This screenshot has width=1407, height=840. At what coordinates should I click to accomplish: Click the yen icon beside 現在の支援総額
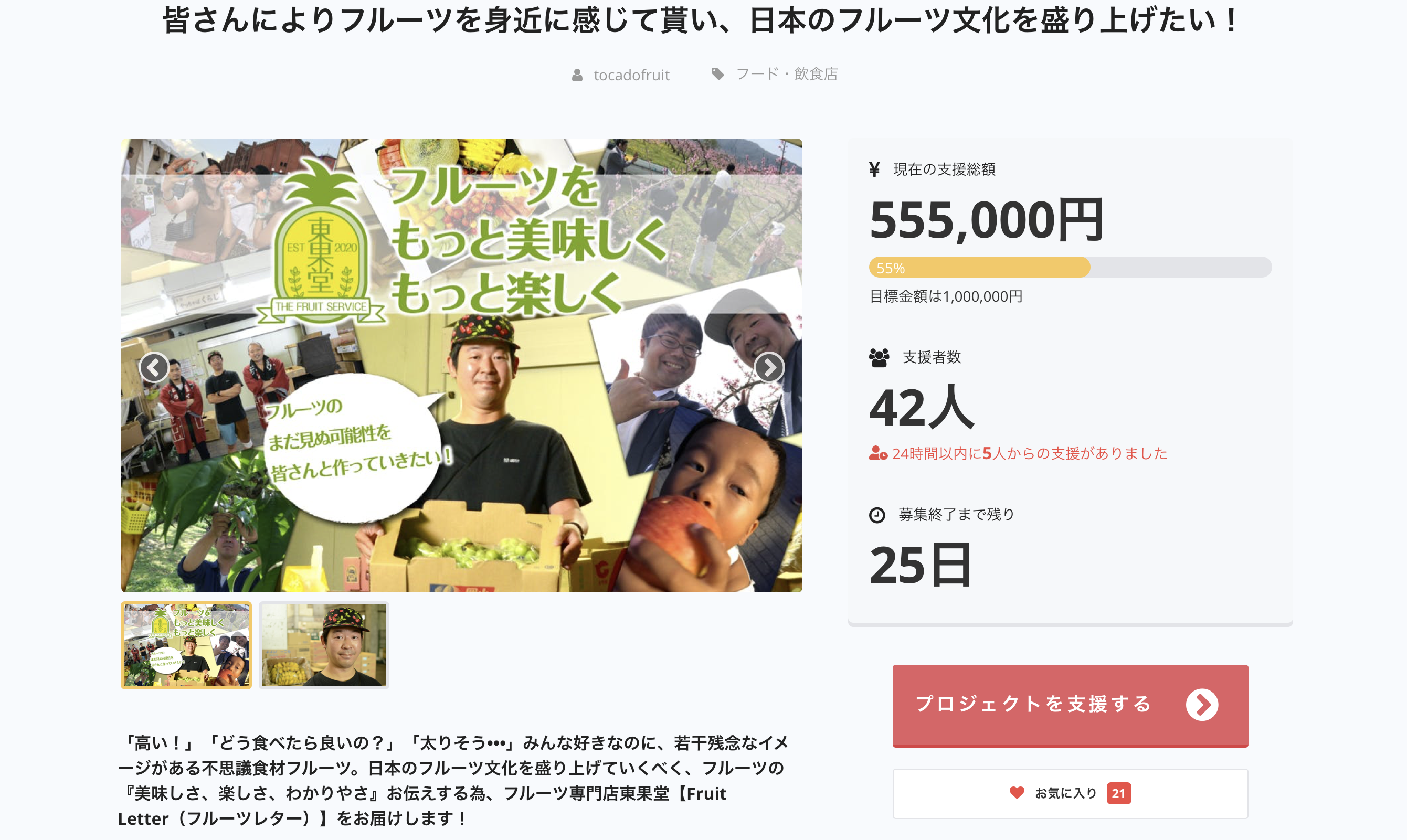point(874,169)
